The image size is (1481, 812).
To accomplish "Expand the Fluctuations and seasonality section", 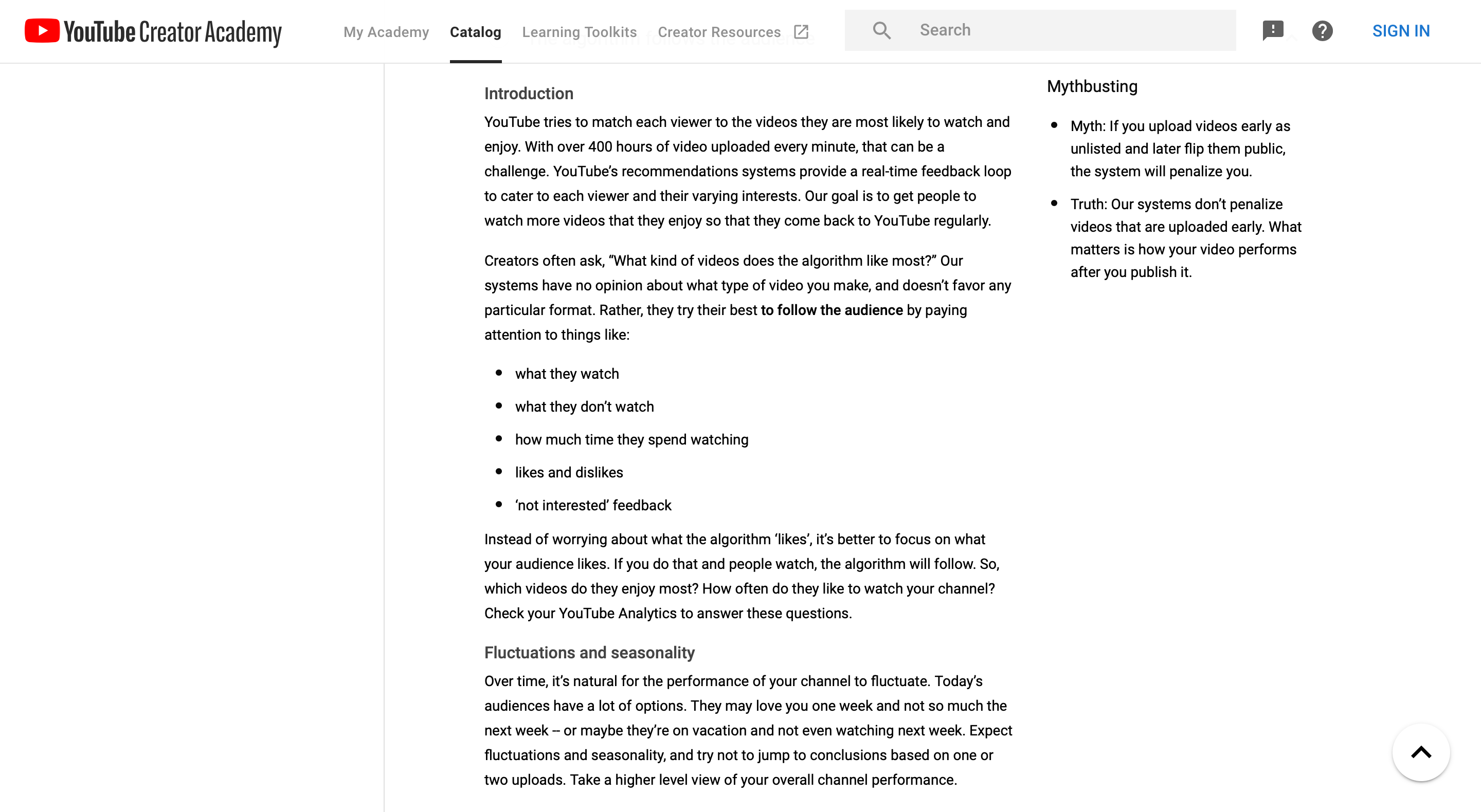I will (589, 652).
